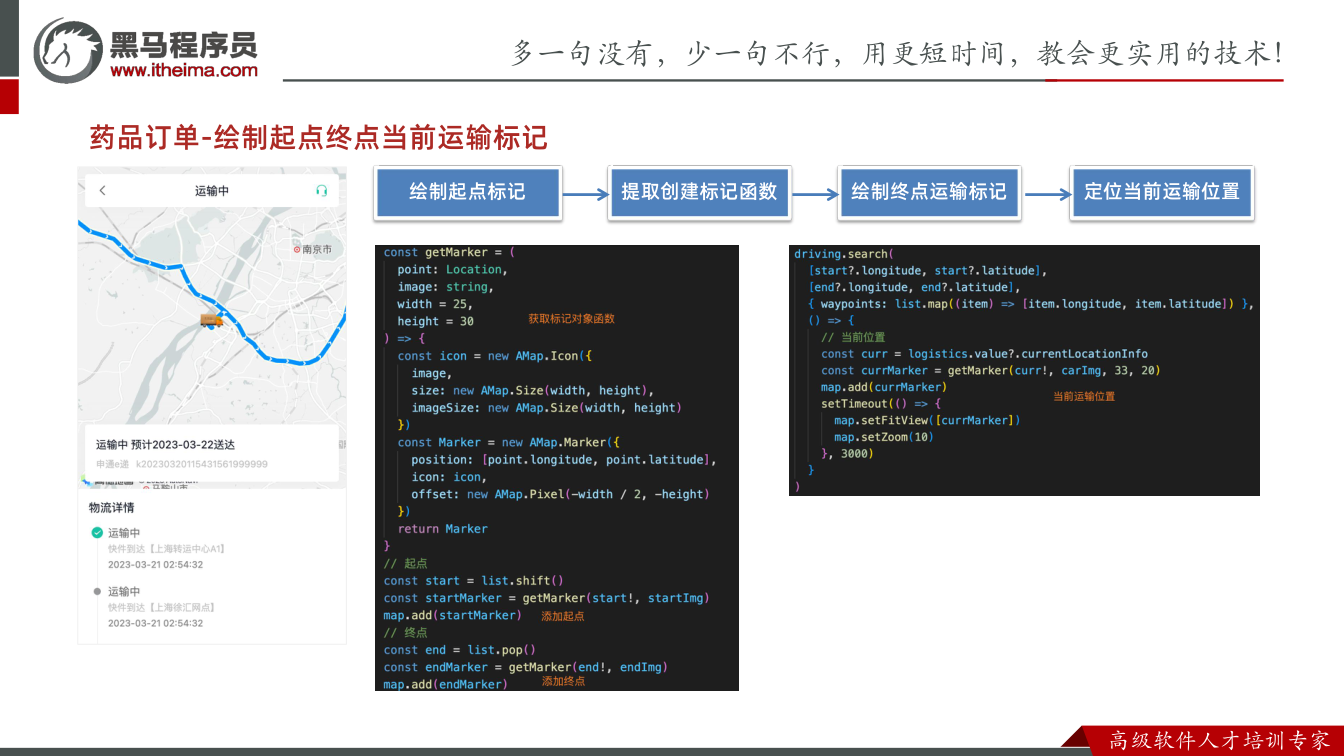The height and width of the screenshot is (756, 1344).
Task: Tap the green headset customer service icon
Action: 321,191
